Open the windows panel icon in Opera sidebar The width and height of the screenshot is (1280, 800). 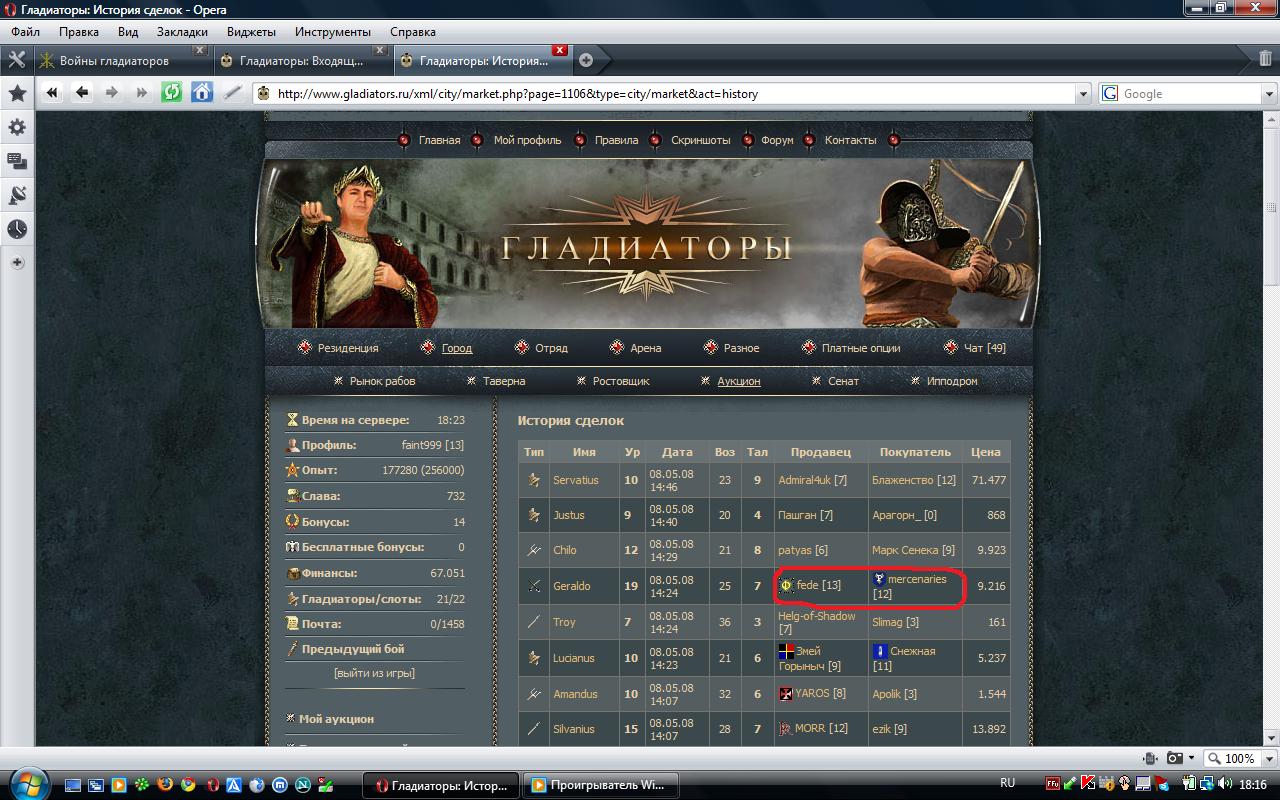[17, 161]
